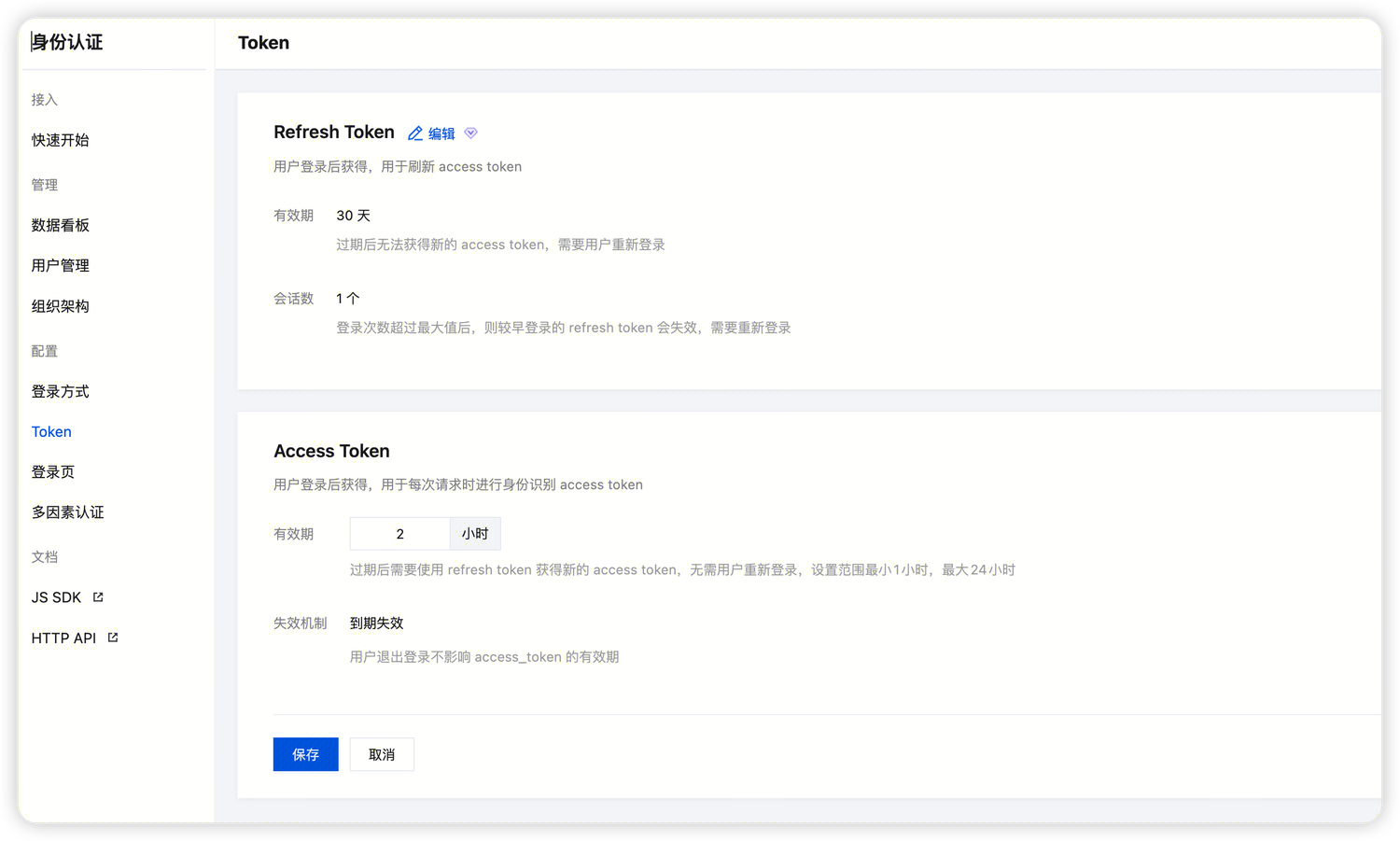Image resolution: width=1400 pixels, height=841 pixels.
Task: Select 登录方式 in the sidebar
Action: pos(61,391)
